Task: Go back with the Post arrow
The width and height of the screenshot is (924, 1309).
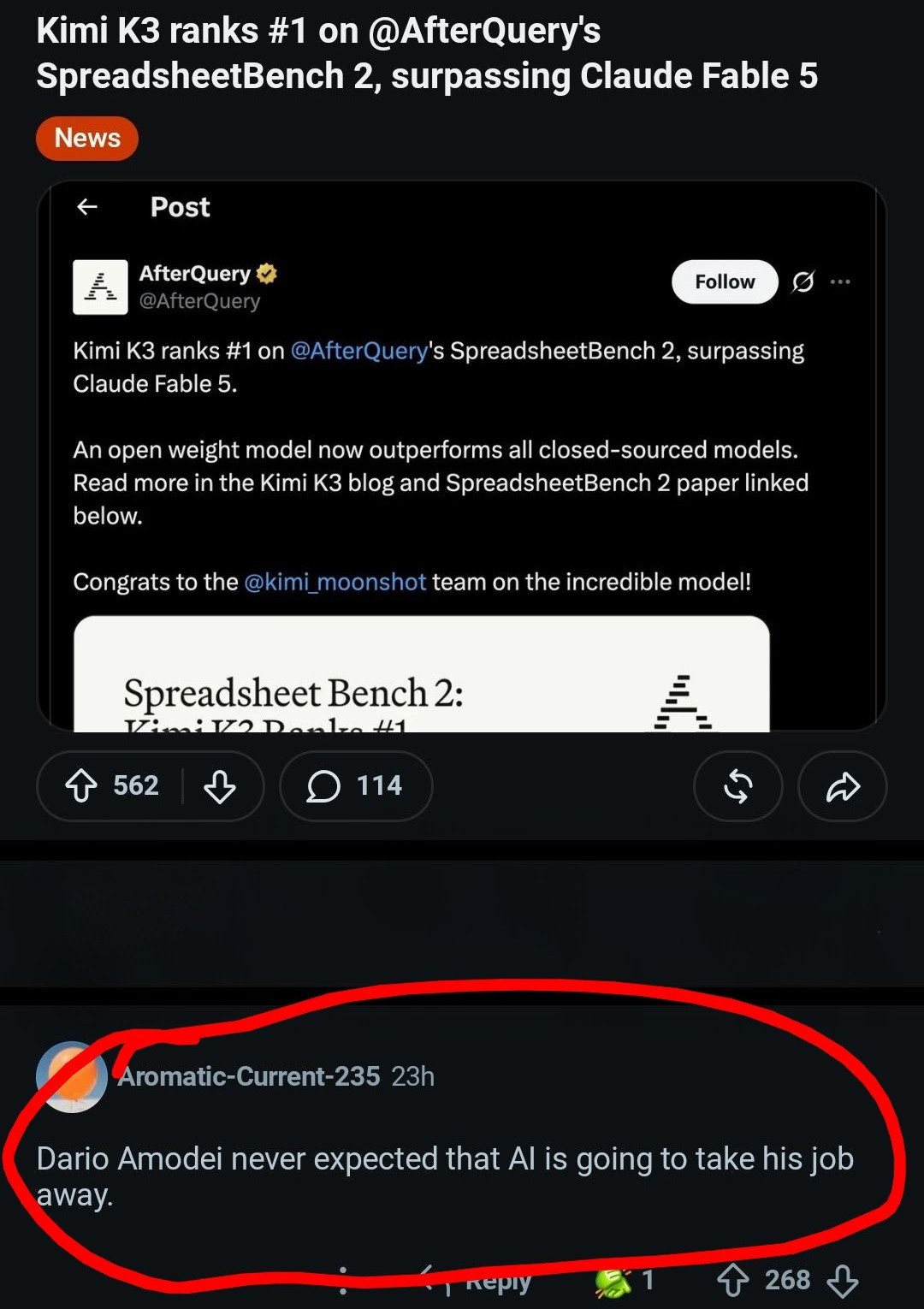Action: [x=87, y=207]
